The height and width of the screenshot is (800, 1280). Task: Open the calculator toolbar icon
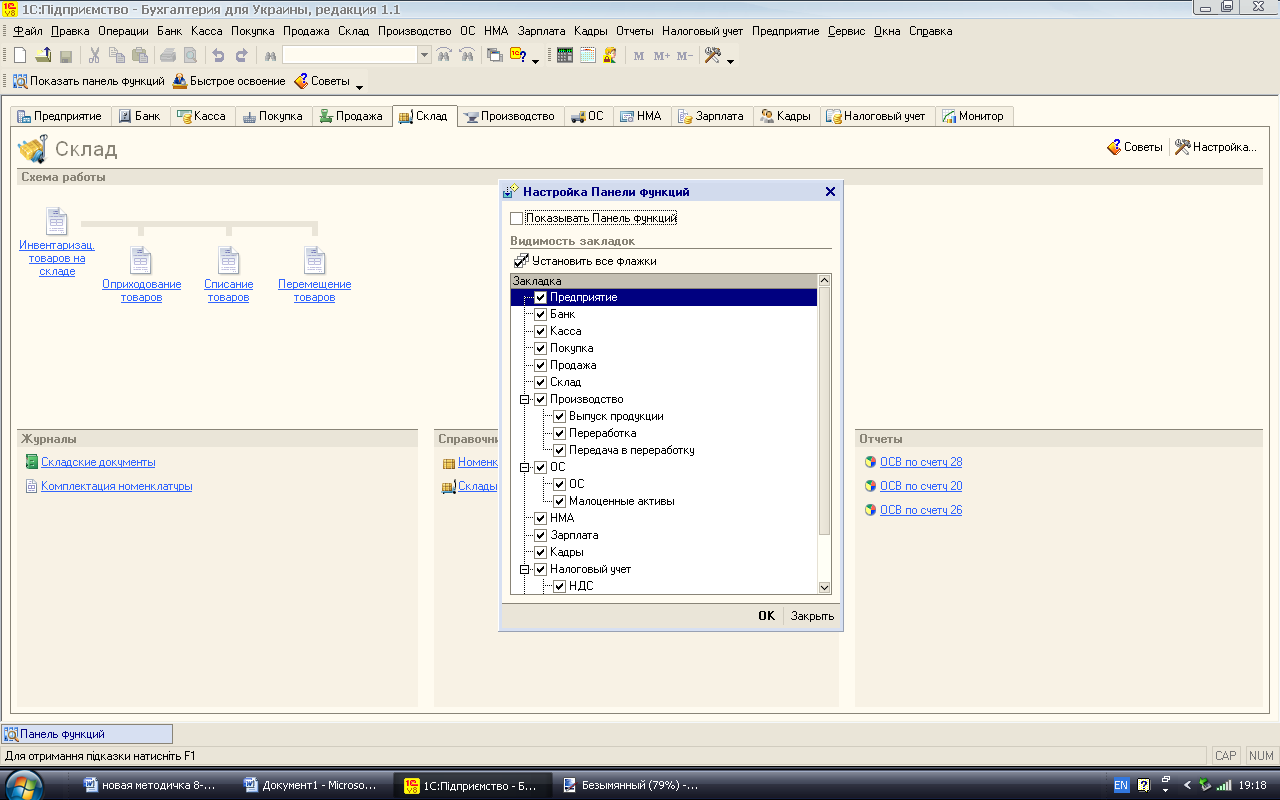pos(565,56)
